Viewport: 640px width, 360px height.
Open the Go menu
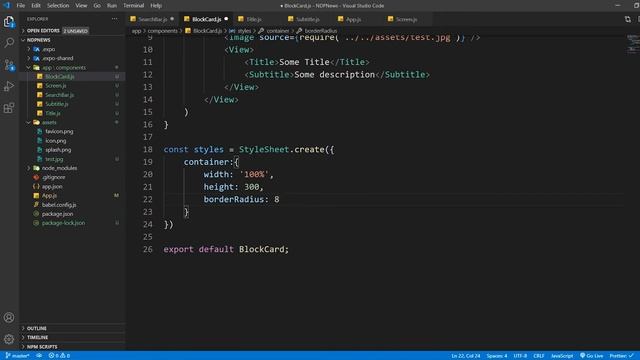[x=97, y=5]
